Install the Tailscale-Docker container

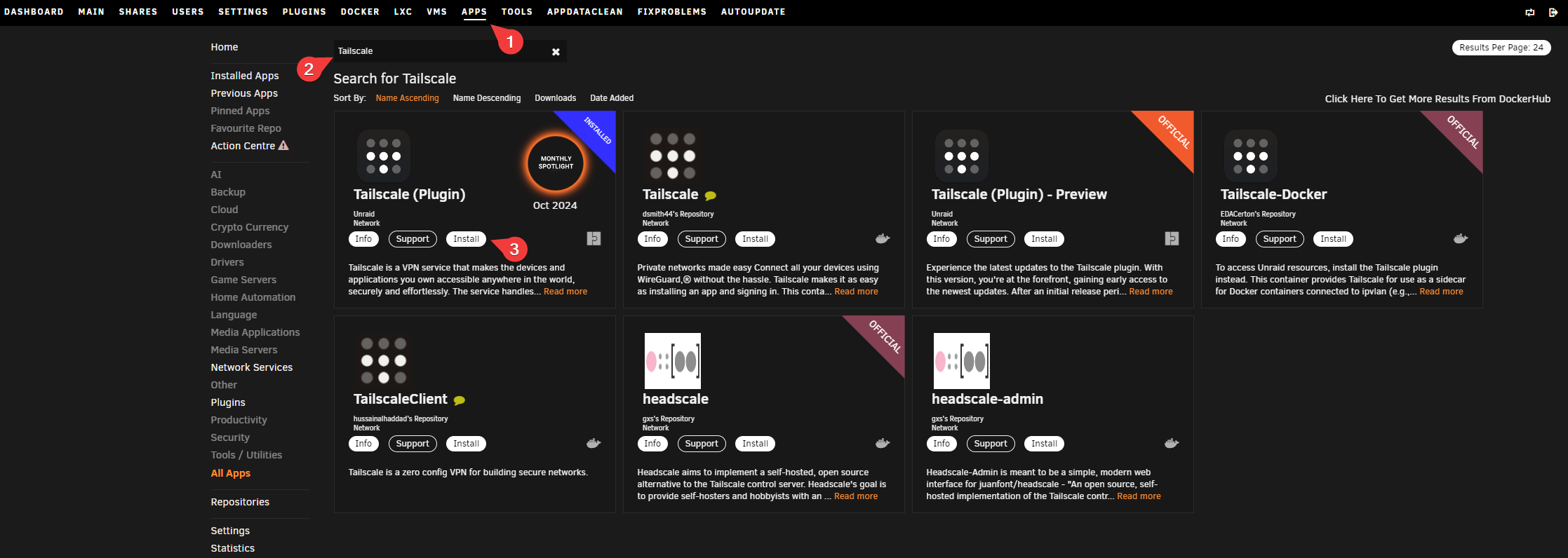1333,239
